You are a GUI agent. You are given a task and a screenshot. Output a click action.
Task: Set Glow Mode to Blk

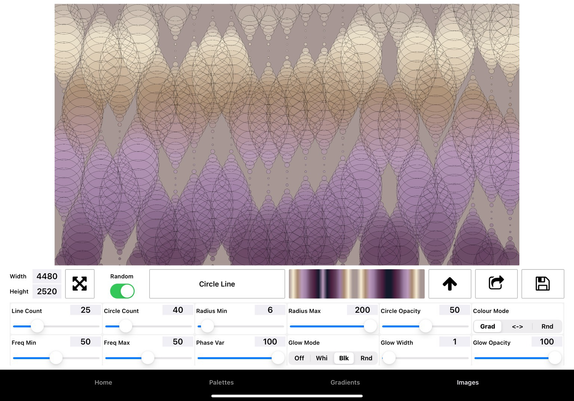[344, 358]
